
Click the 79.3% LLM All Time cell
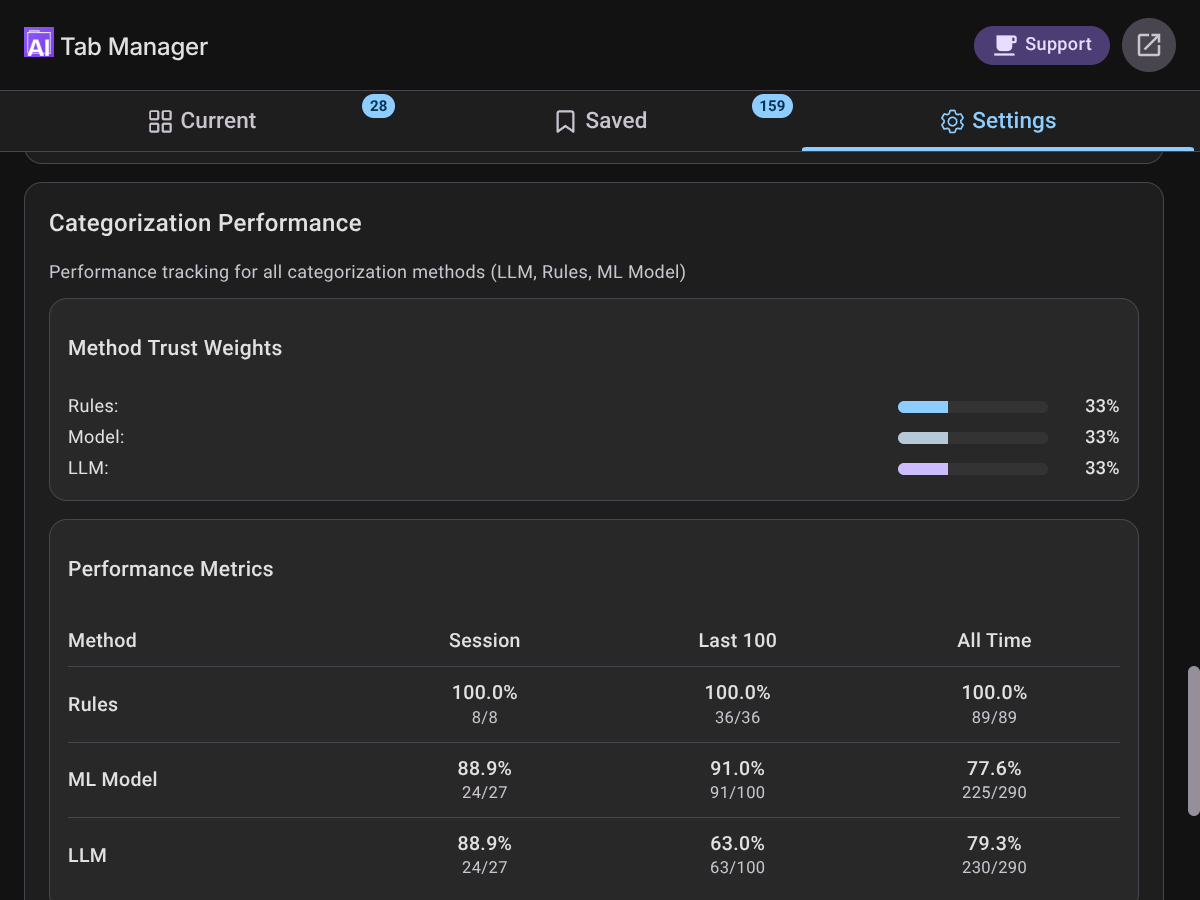pyautogui.click(x=994, y=844)
